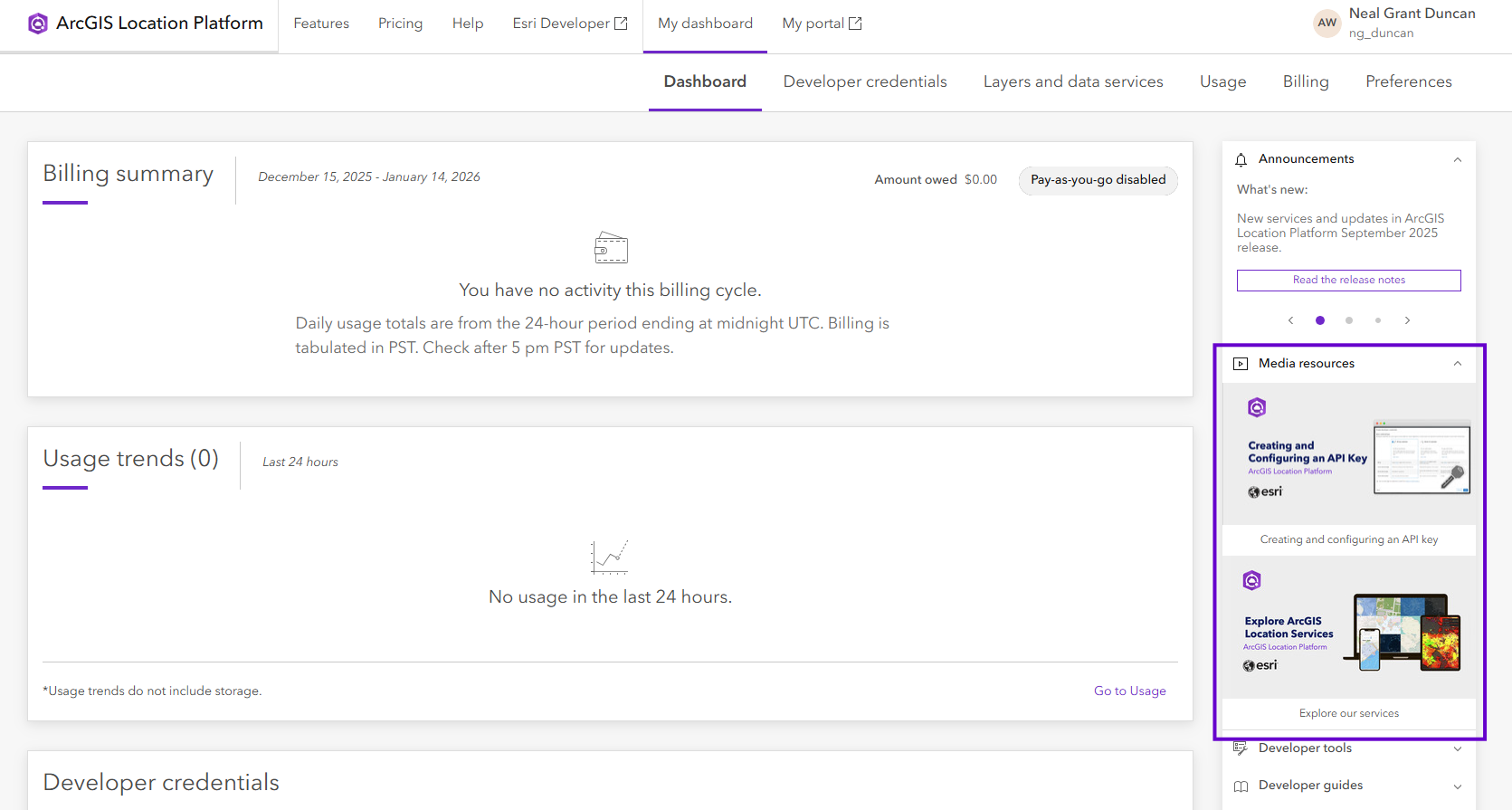Click 'You have no activity this billing cycle.' message
The image size is (1512, 810).
click(x=610, y=291)
